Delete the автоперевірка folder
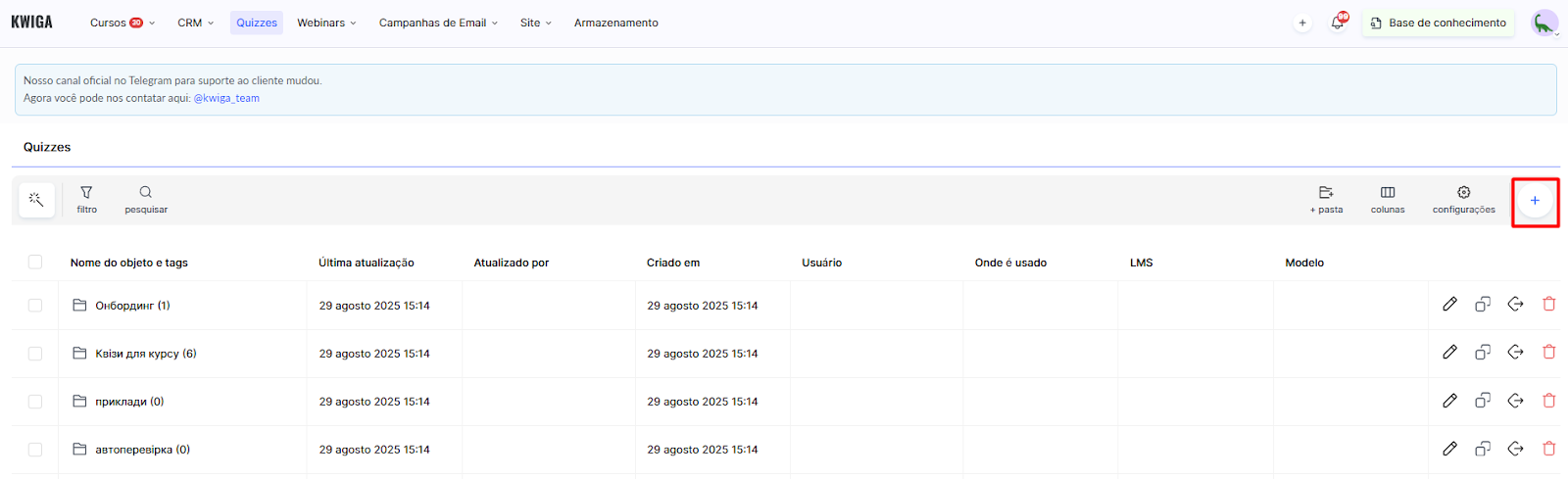 point(1548,449)
